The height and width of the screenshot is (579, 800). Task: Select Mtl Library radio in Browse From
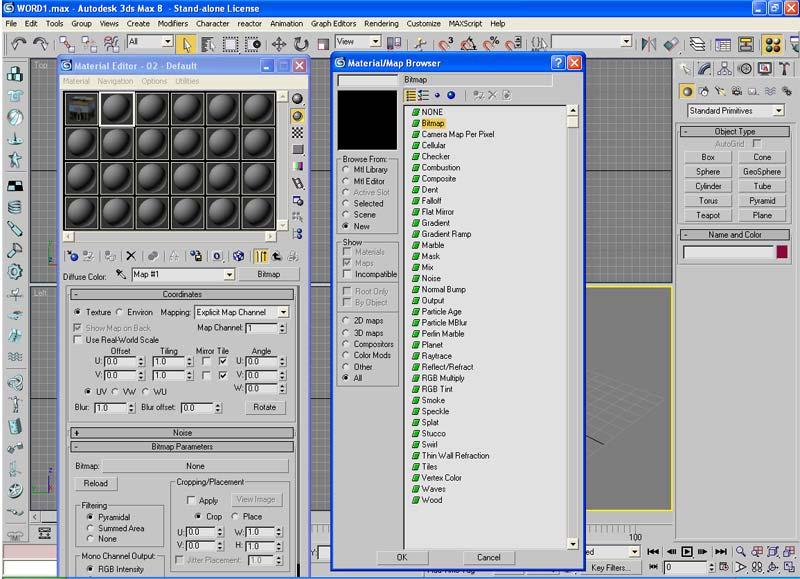[x=345, y=169]
